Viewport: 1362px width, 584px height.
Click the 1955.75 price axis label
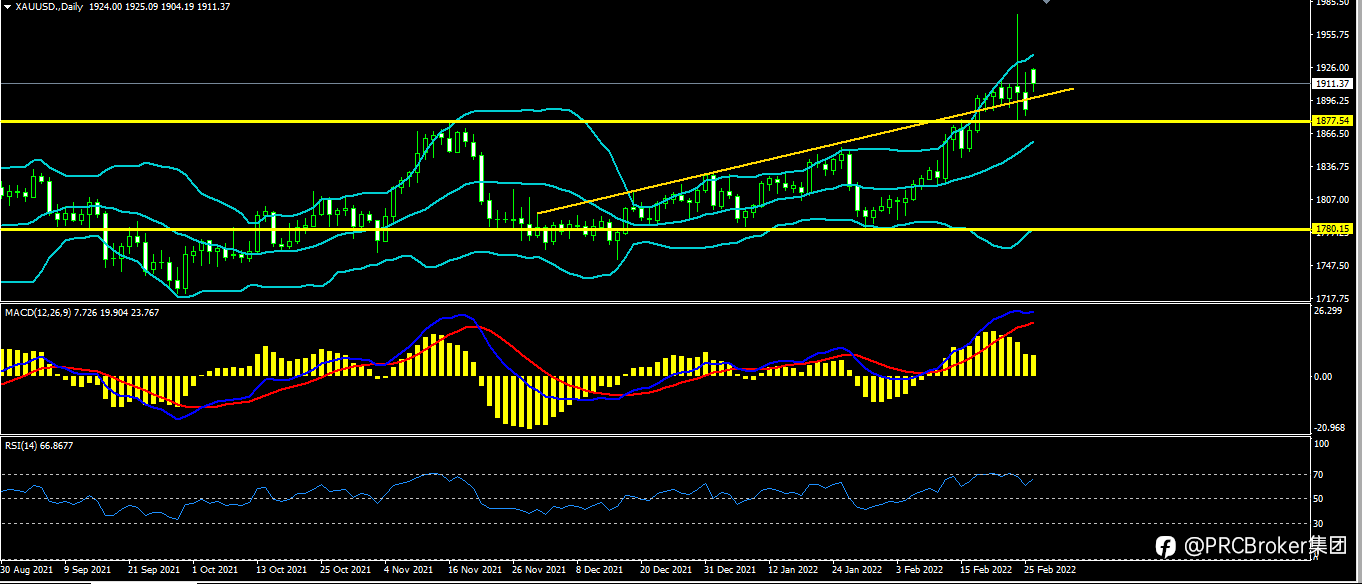click(x=1331, y=35)
